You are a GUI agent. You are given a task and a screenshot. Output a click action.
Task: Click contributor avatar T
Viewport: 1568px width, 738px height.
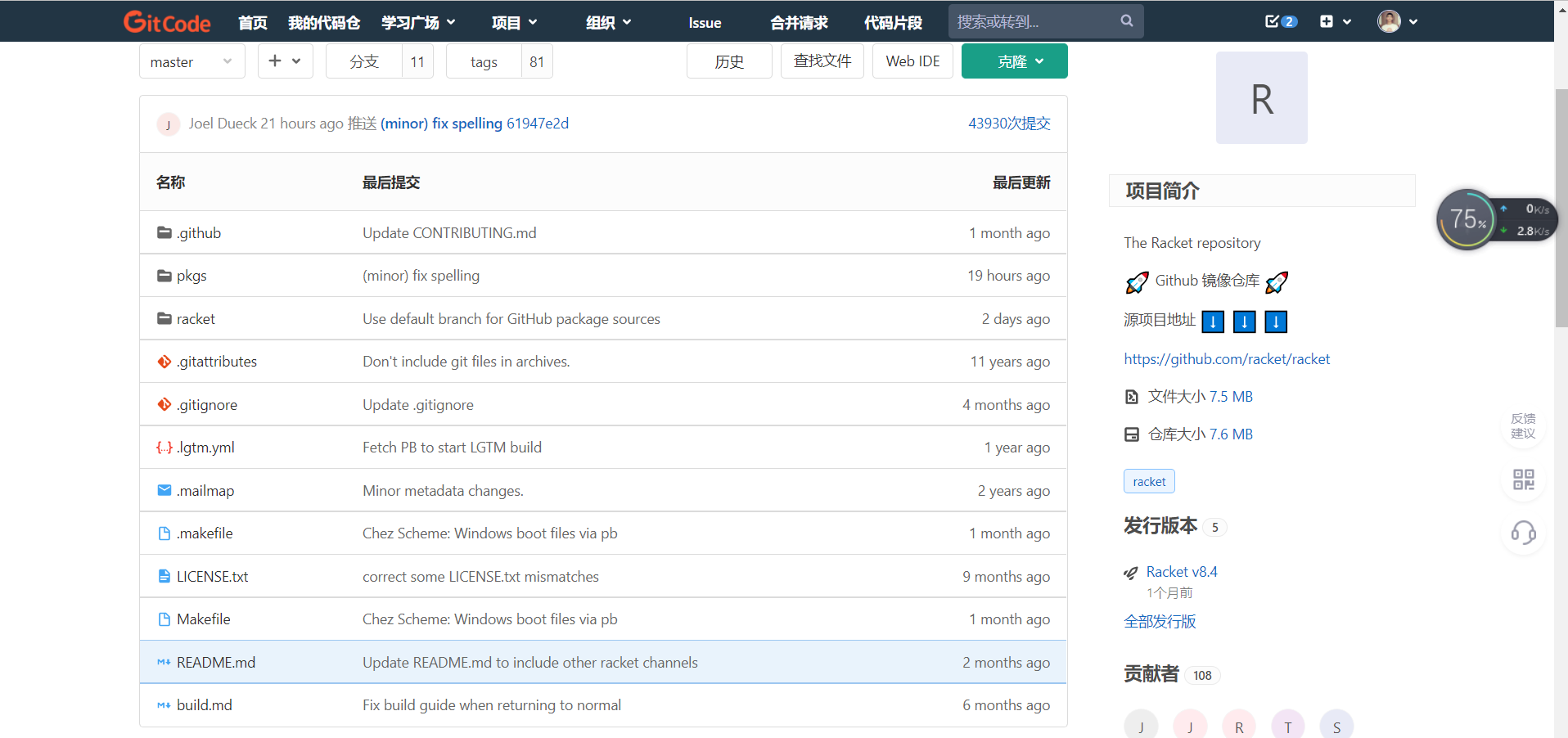[1288, 726]
